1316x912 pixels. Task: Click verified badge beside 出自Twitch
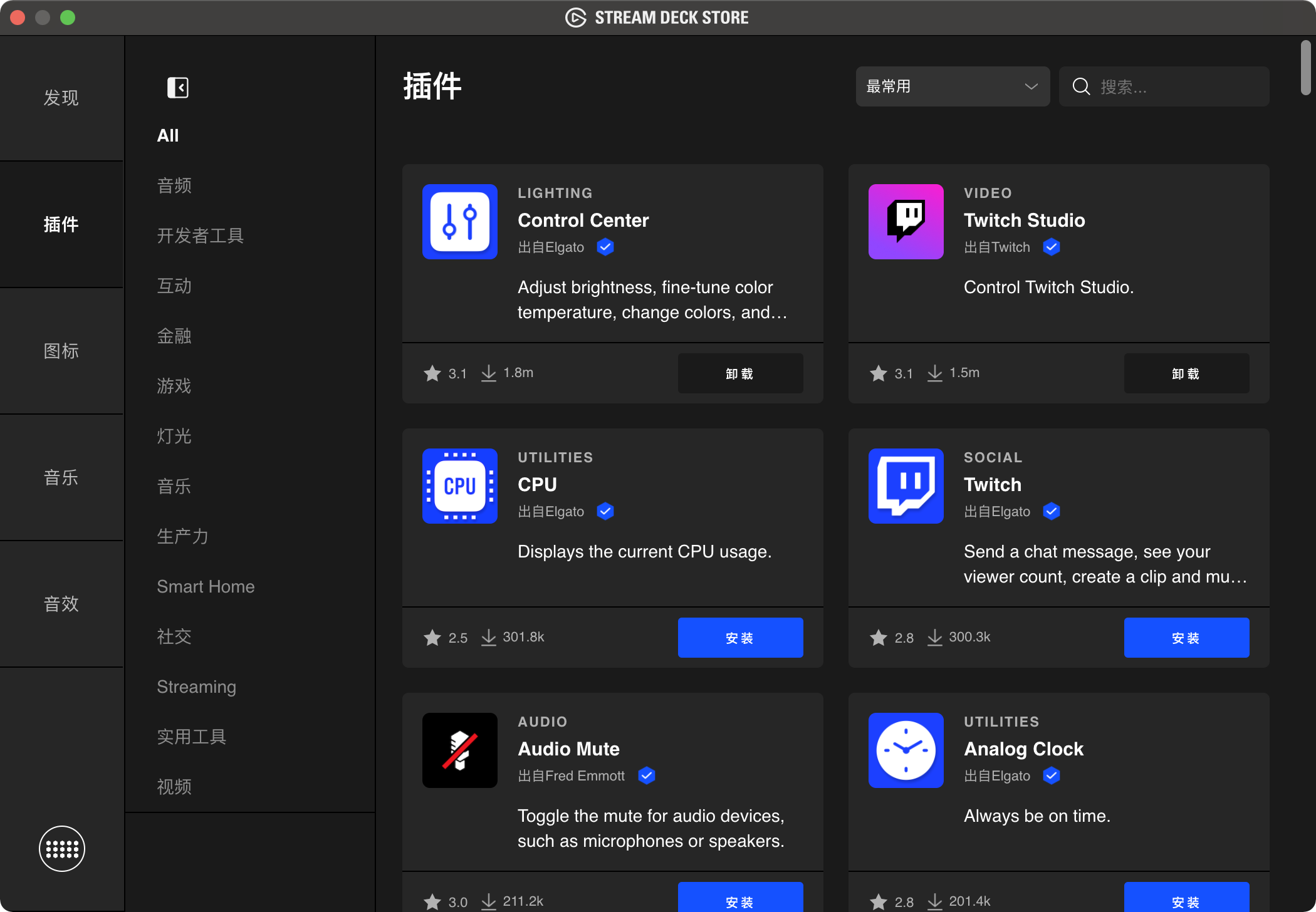(1052, 247)
